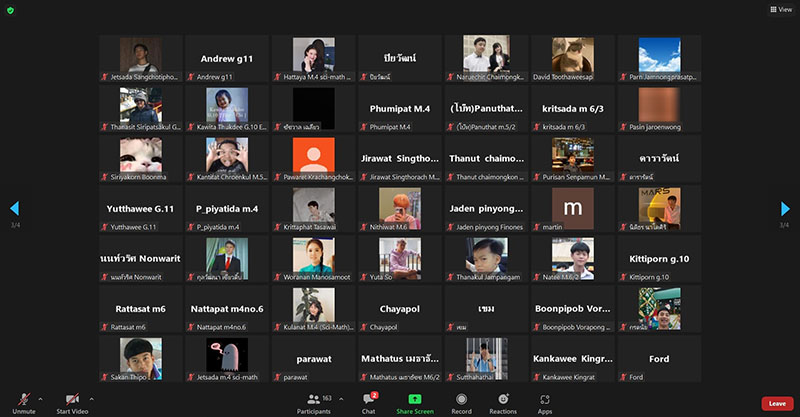Select Andrew g11 participant tile
The height and width of the screenshot is (417, 800).
click(227, 58)
